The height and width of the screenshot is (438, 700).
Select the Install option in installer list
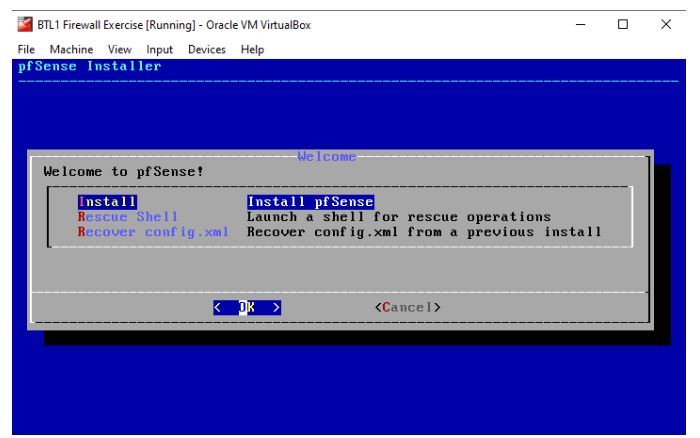pyautogui.click(x=107, y=202)
